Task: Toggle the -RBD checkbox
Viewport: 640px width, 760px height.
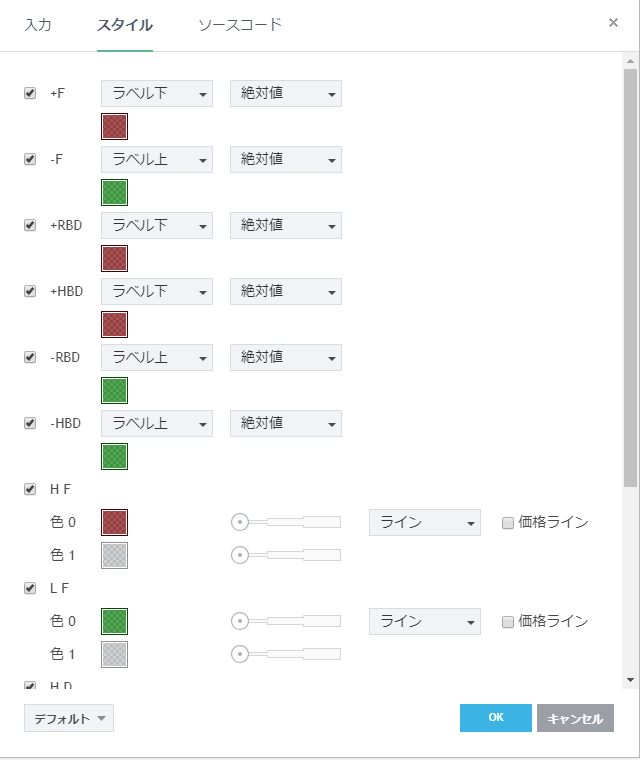Action: tap(30, 357)
